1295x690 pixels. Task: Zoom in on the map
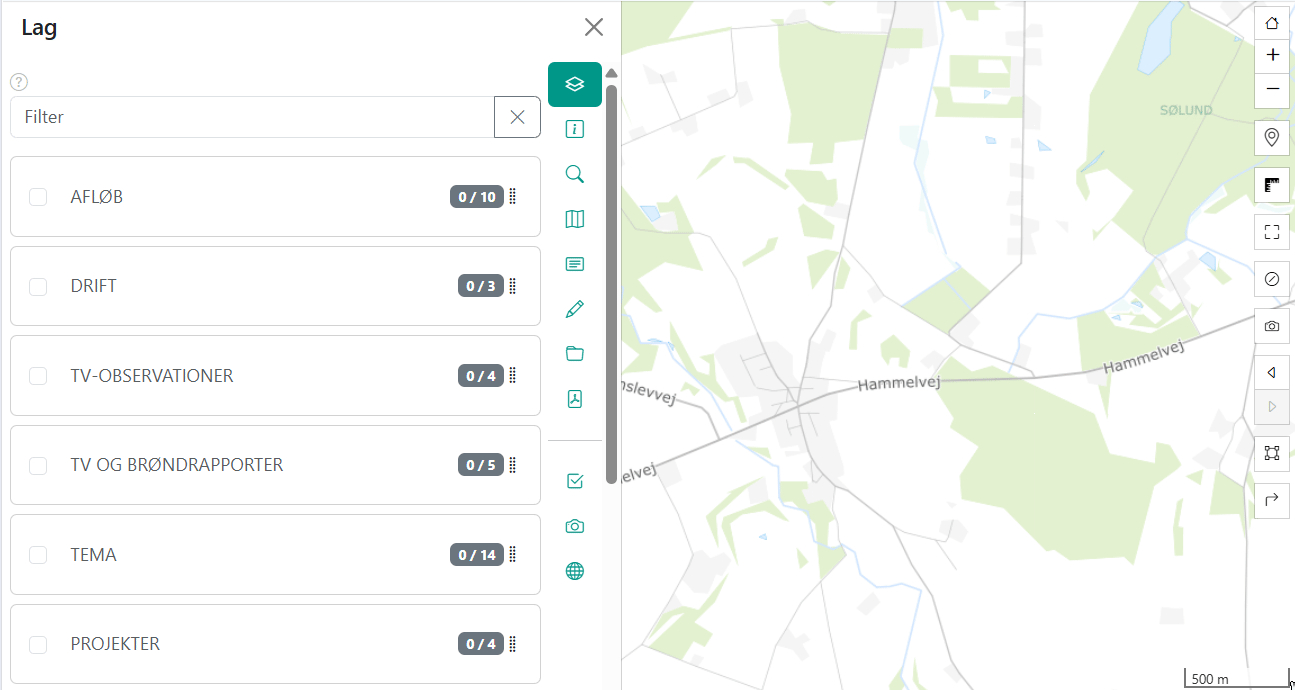pyautogui.click(x=1272, y=55)
